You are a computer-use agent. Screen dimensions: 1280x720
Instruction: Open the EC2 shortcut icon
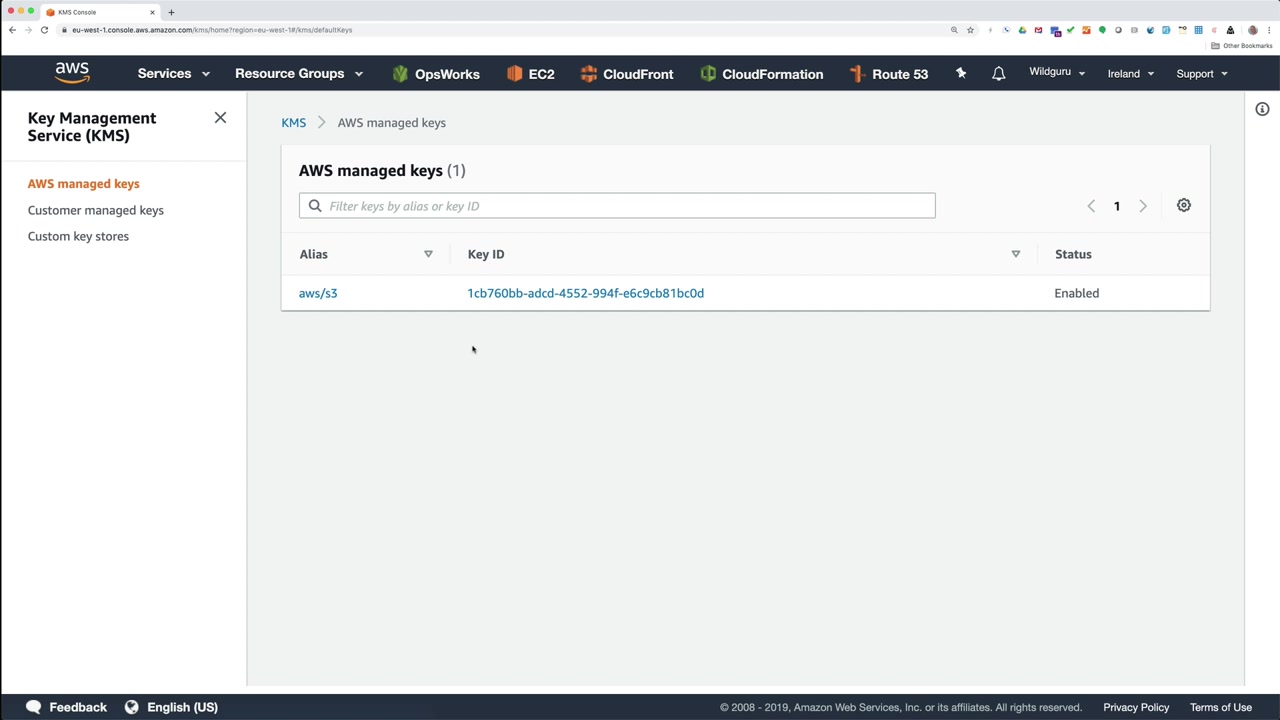click(514, 74)
